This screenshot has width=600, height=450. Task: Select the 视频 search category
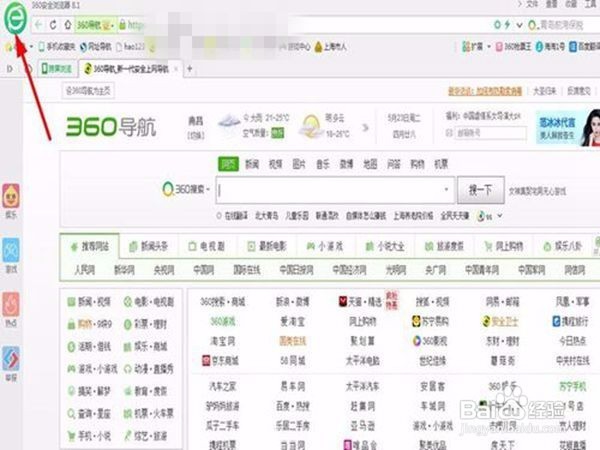pyautogui.click(x=276, y=164)
